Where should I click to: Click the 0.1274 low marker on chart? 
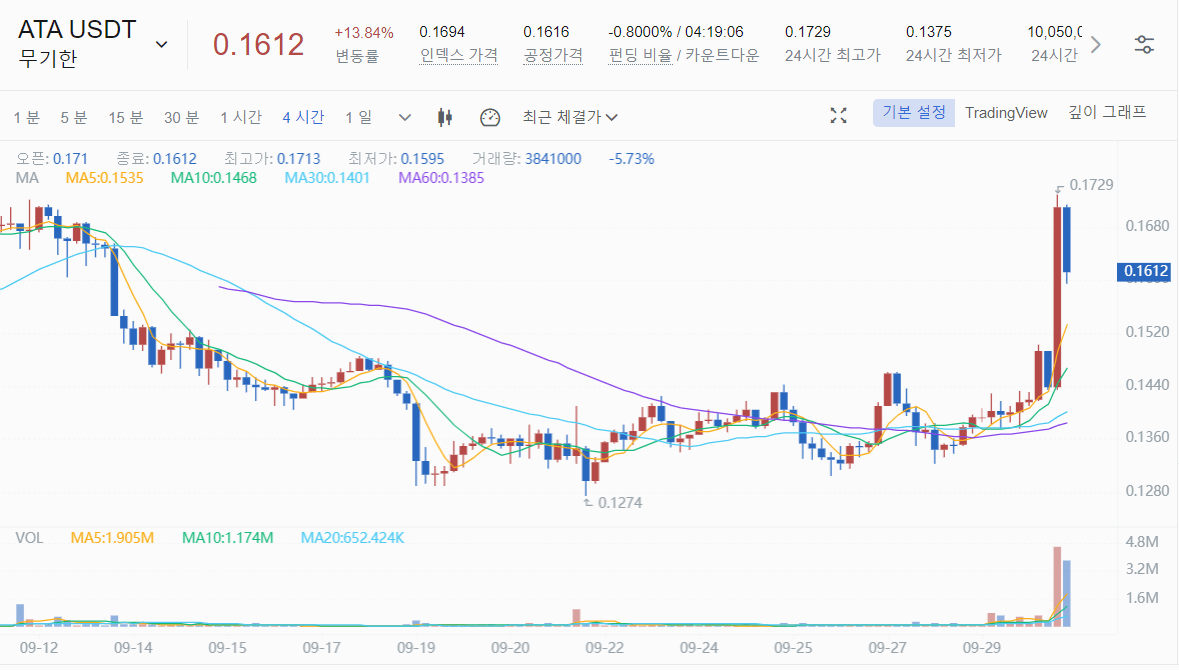620,503
